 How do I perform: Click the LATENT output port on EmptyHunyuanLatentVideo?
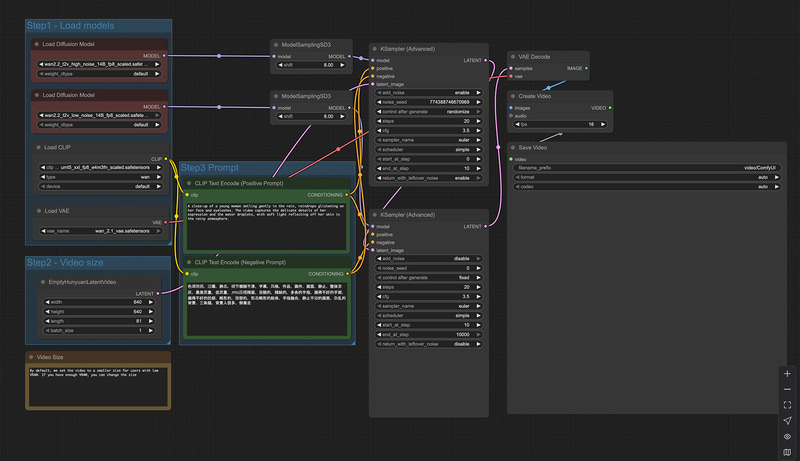[158, 293]
